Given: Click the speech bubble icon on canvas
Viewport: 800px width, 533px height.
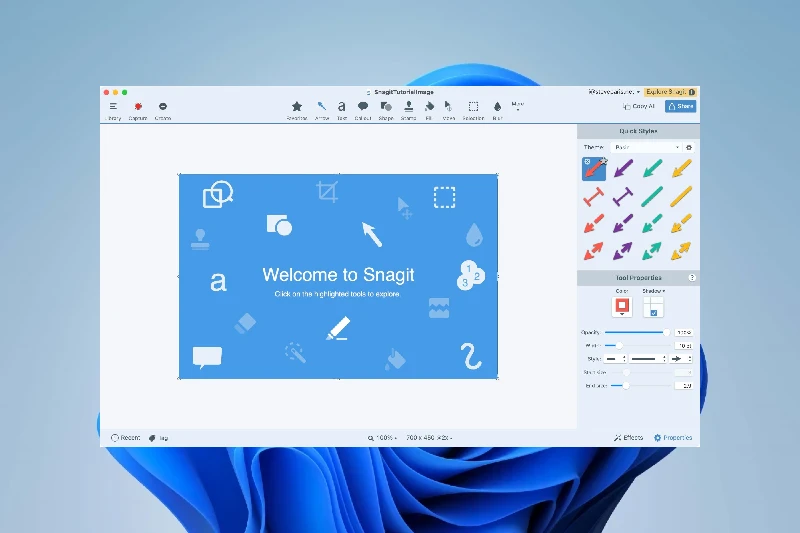Looking at the screenshot, I should point(207,357).
